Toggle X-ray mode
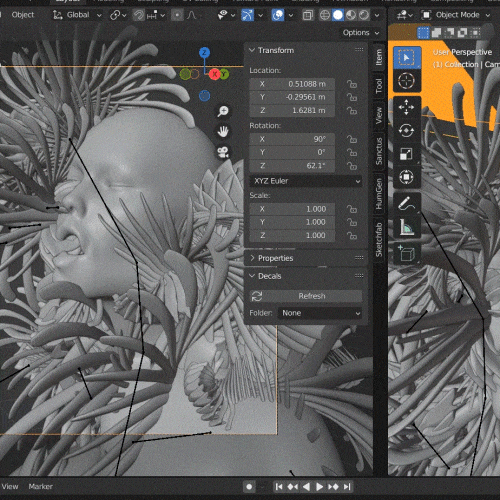 coord(307,15)
